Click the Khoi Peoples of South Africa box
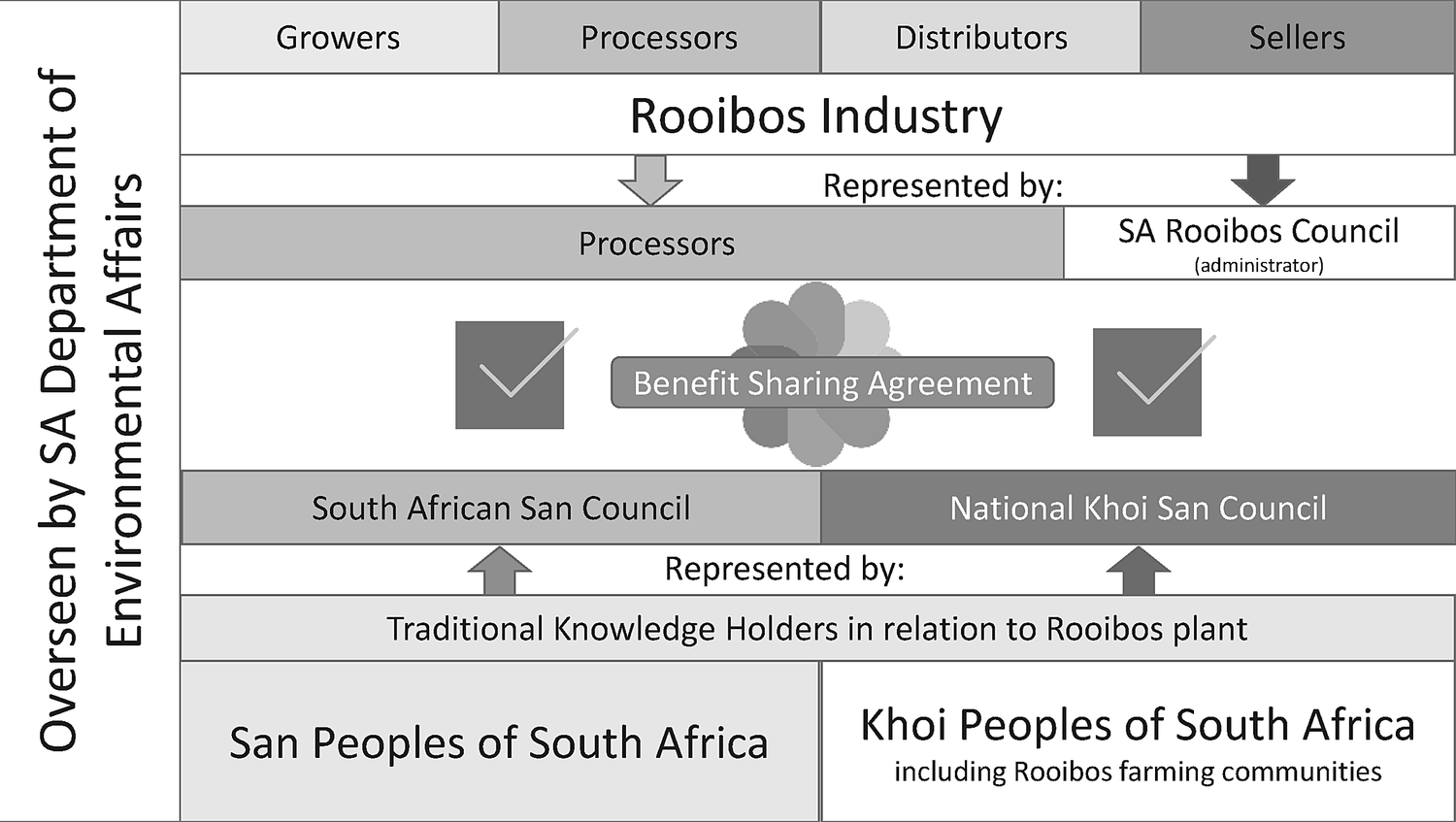The width and height of the screenshot is (1456, 822). coord(1138,742)
